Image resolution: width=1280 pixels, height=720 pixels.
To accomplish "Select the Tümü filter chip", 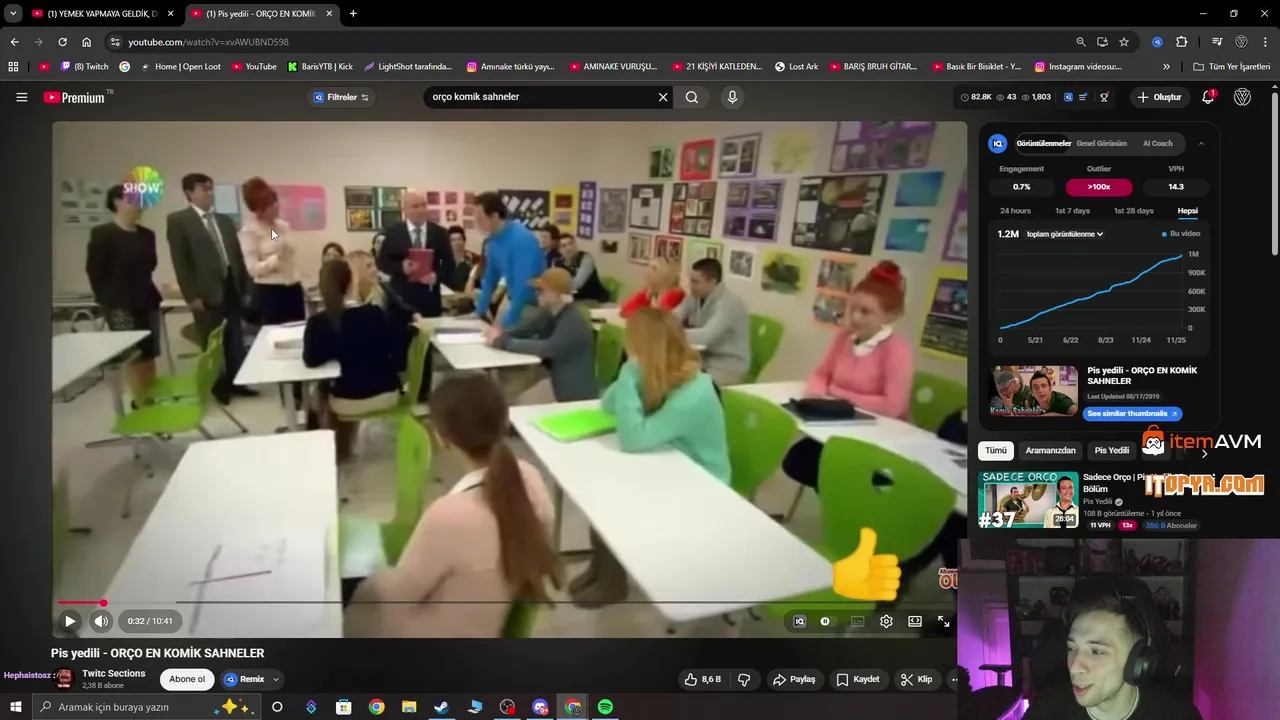I will click(x=996, y=451).
